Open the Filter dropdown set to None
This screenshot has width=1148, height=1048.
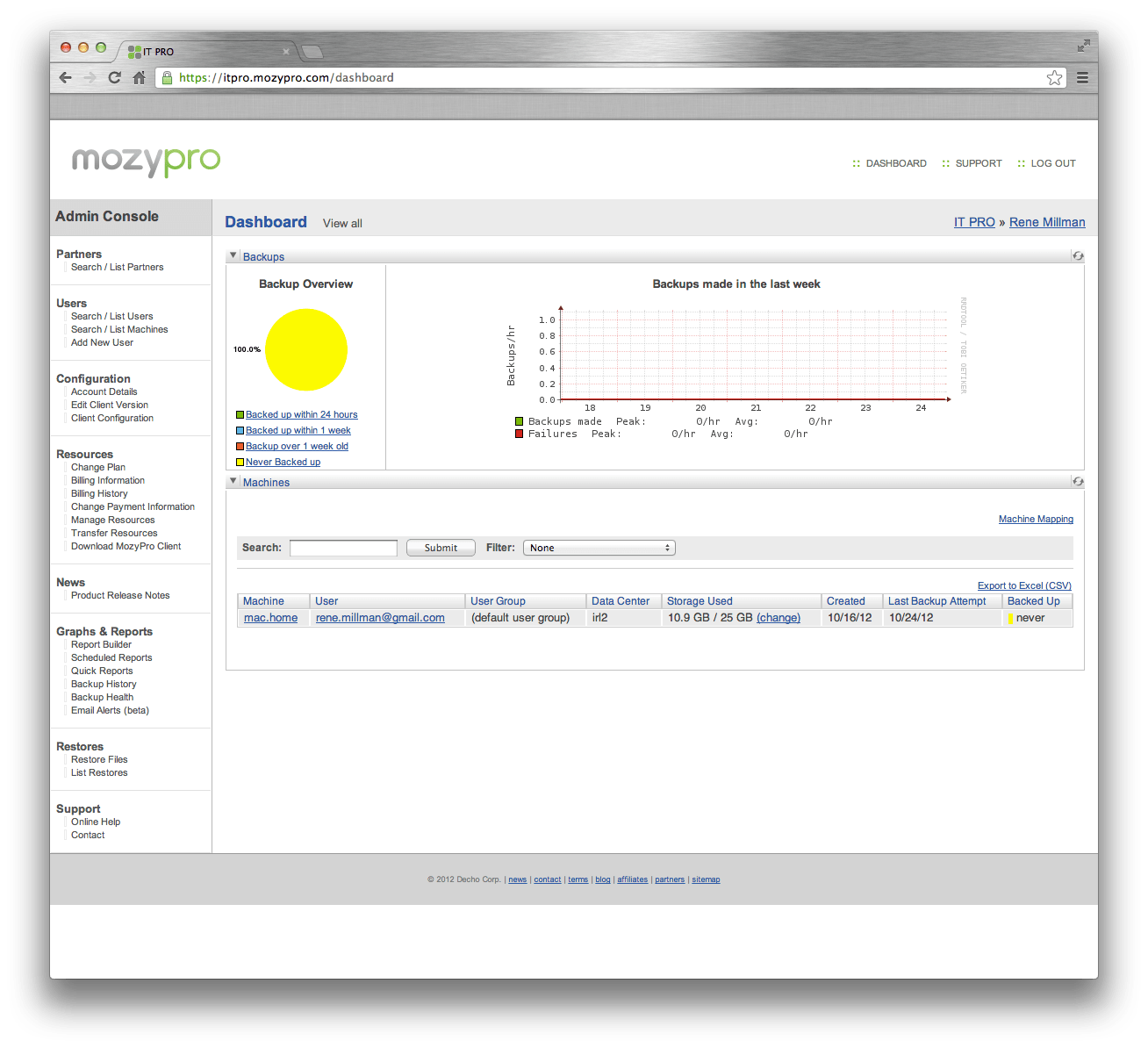pos(599,548)
